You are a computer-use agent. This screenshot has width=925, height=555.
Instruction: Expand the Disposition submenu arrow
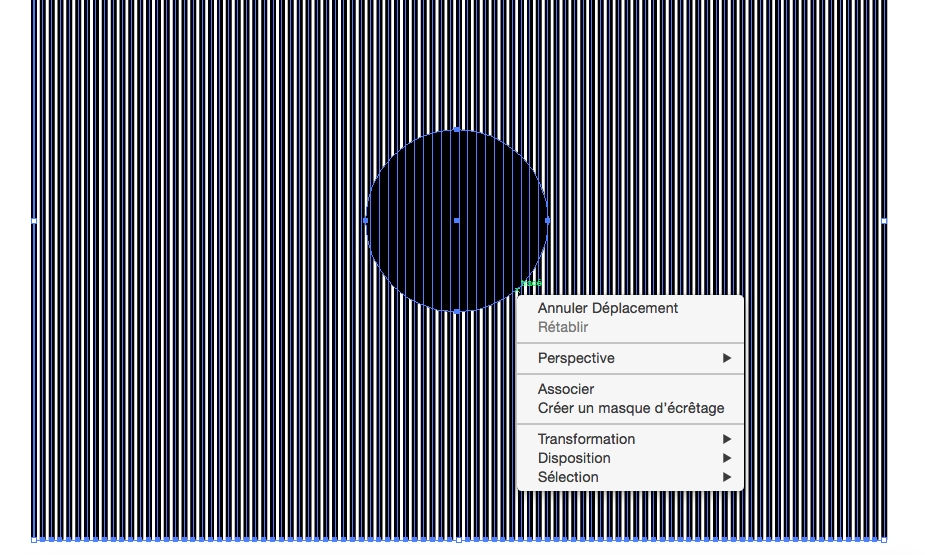coord(727,458)
